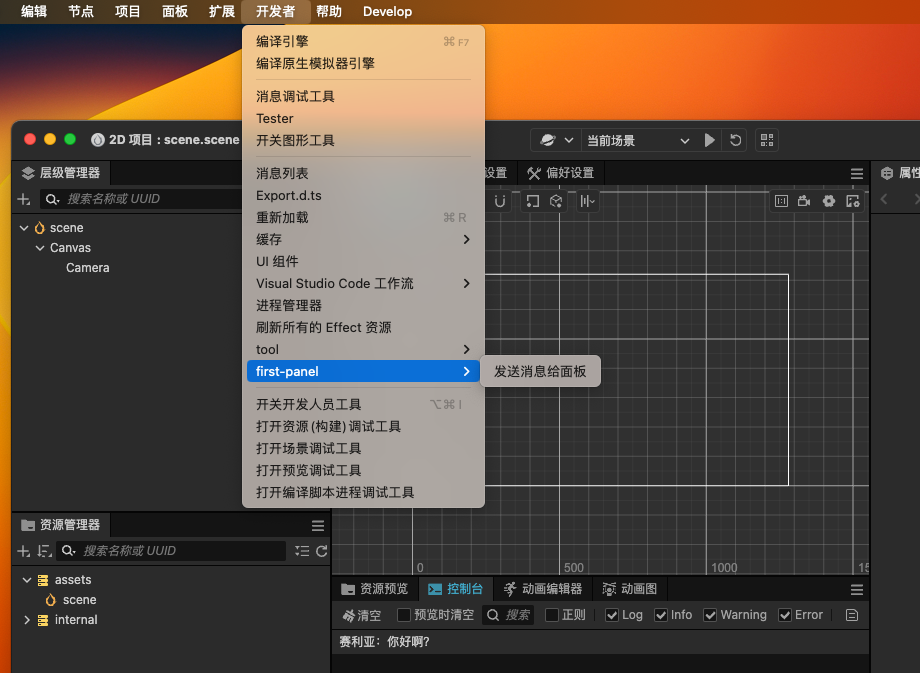Open the 资源预览 tab
The height and width of the screenshot is (673, 920).
pos(374,589)
